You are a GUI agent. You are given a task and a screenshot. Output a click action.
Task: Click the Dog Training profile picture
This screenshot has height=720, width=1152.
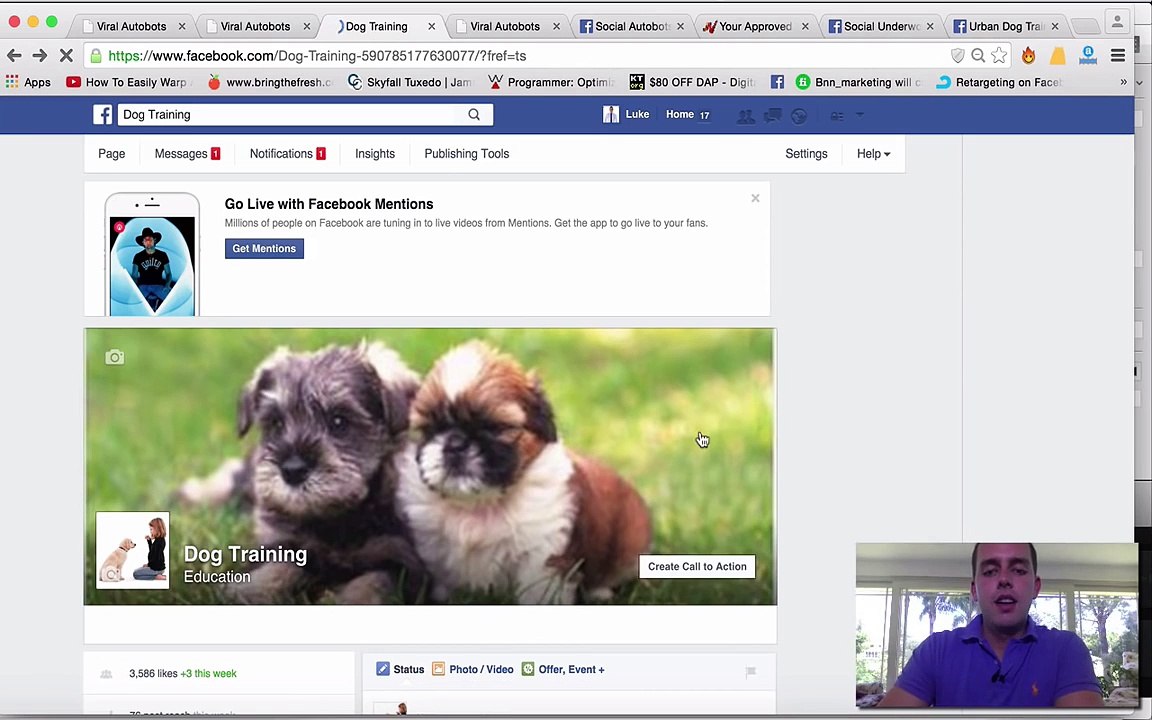133,550
